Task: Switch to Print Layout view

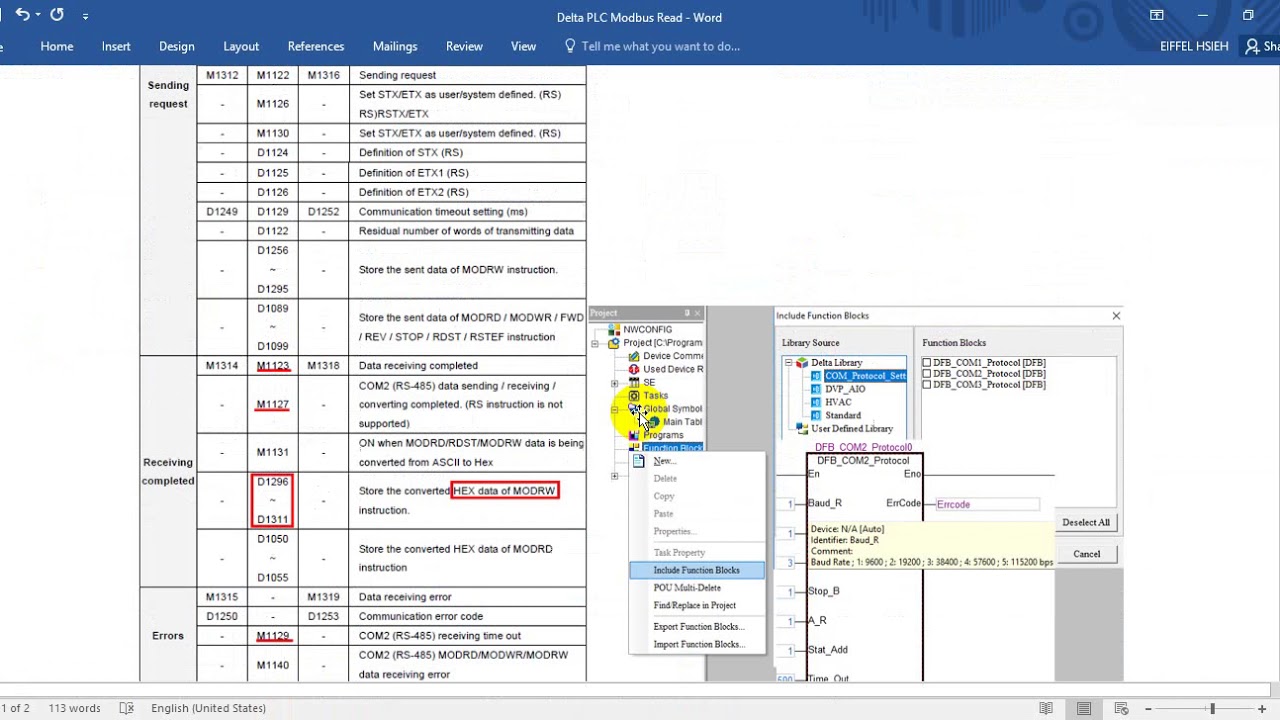Action: coord(1084,708)
